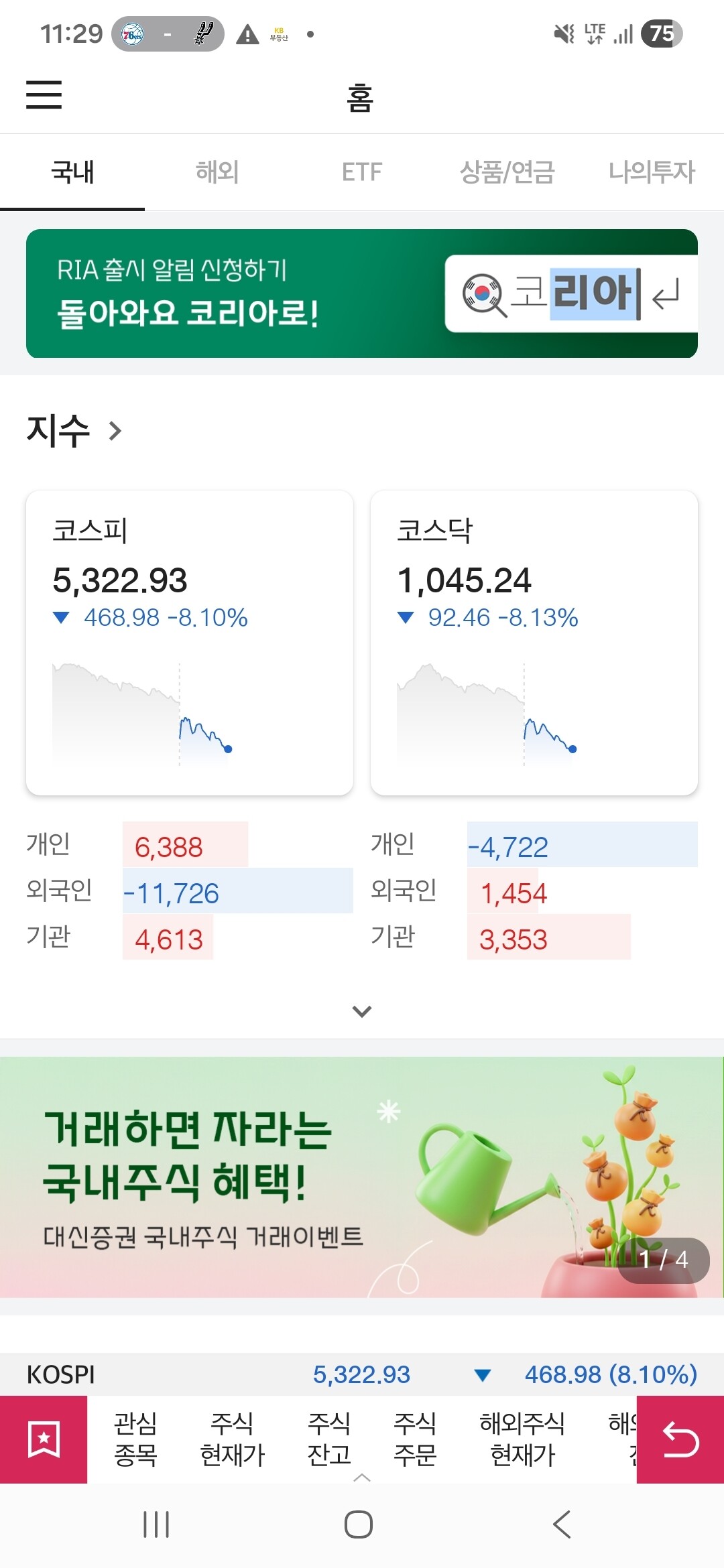Open the 나의투자 tab
This screenshot has width=724, height=1568.
click(651, 172)
